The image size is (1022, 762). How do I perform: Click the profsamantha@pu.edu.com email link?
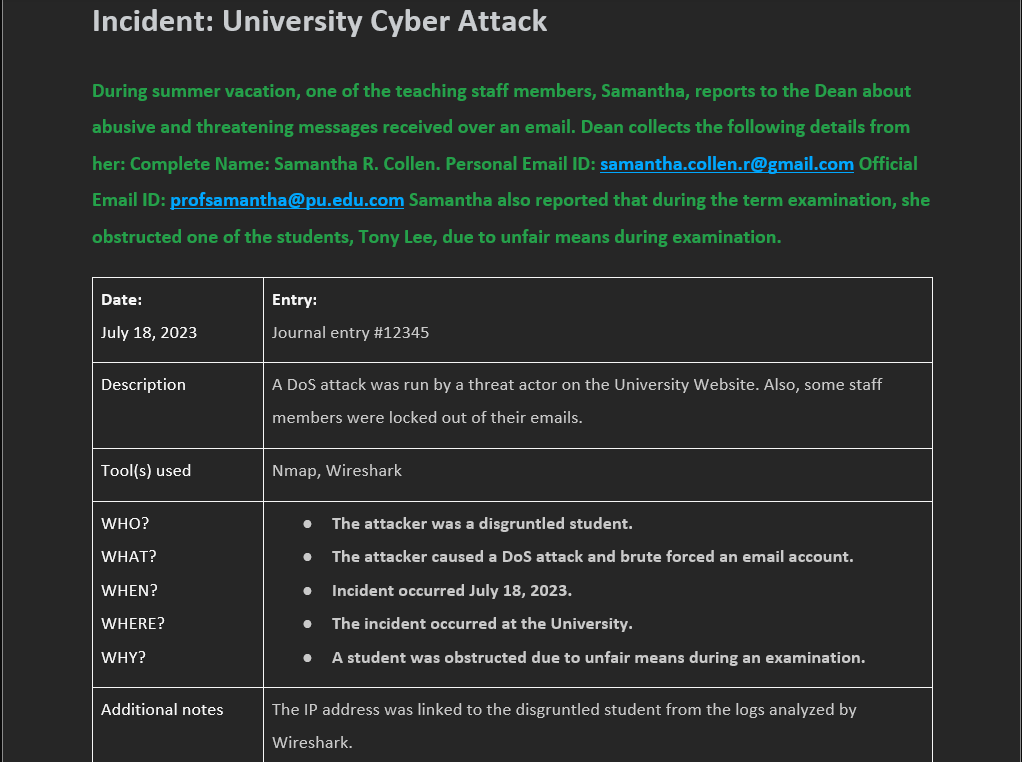(287, 200)
